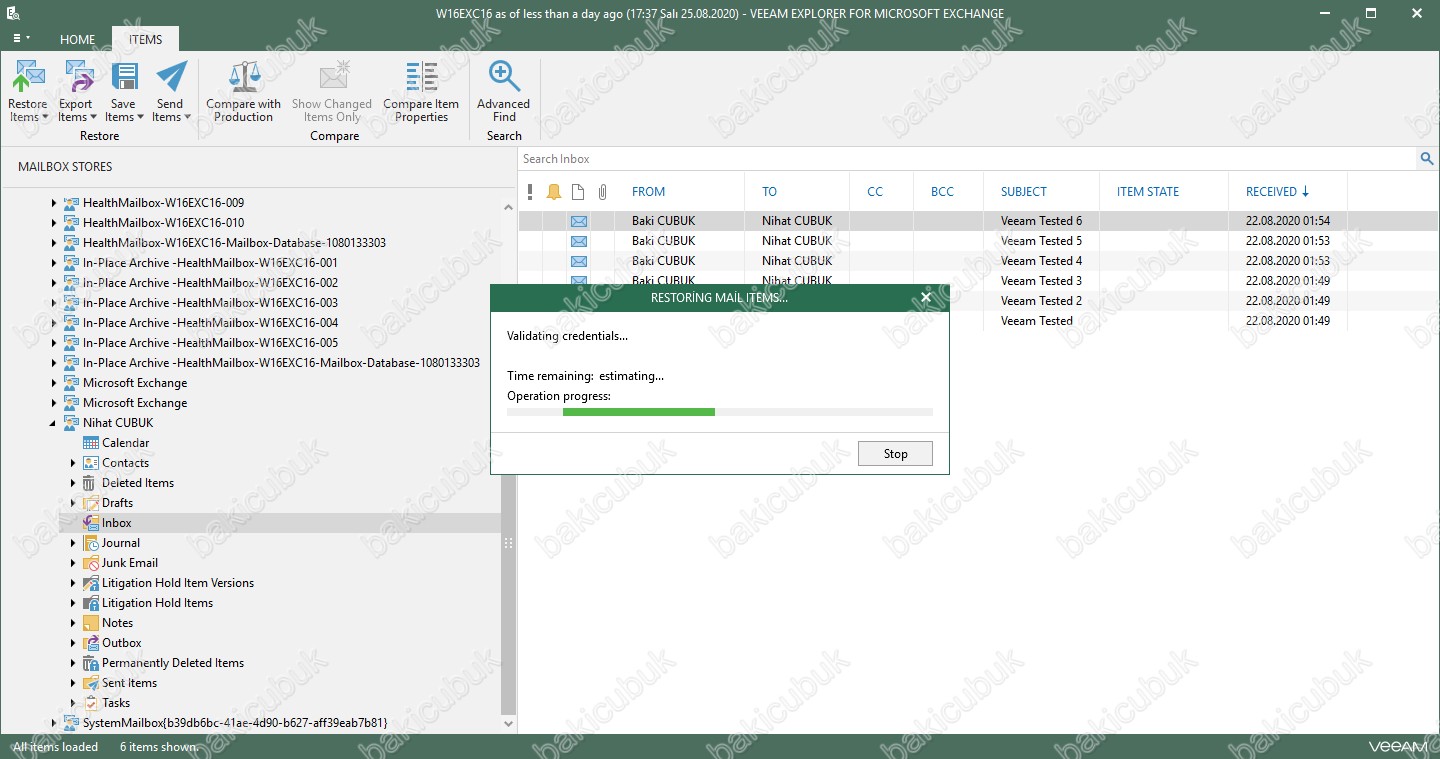The width and height of the screenshot is (1440, 759).
Task: Select the Permanently Deleted Items folder
Action: [x=173, y=663]
